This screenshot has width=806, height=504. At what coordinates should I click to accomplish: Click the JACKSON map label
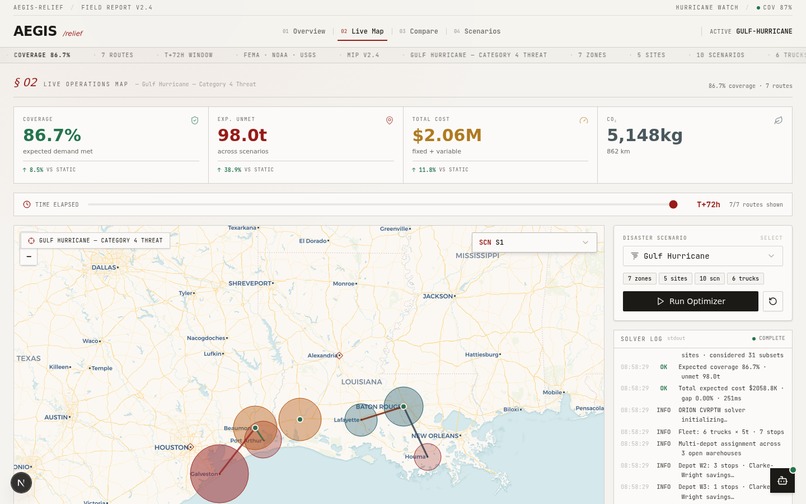[438, 296]
